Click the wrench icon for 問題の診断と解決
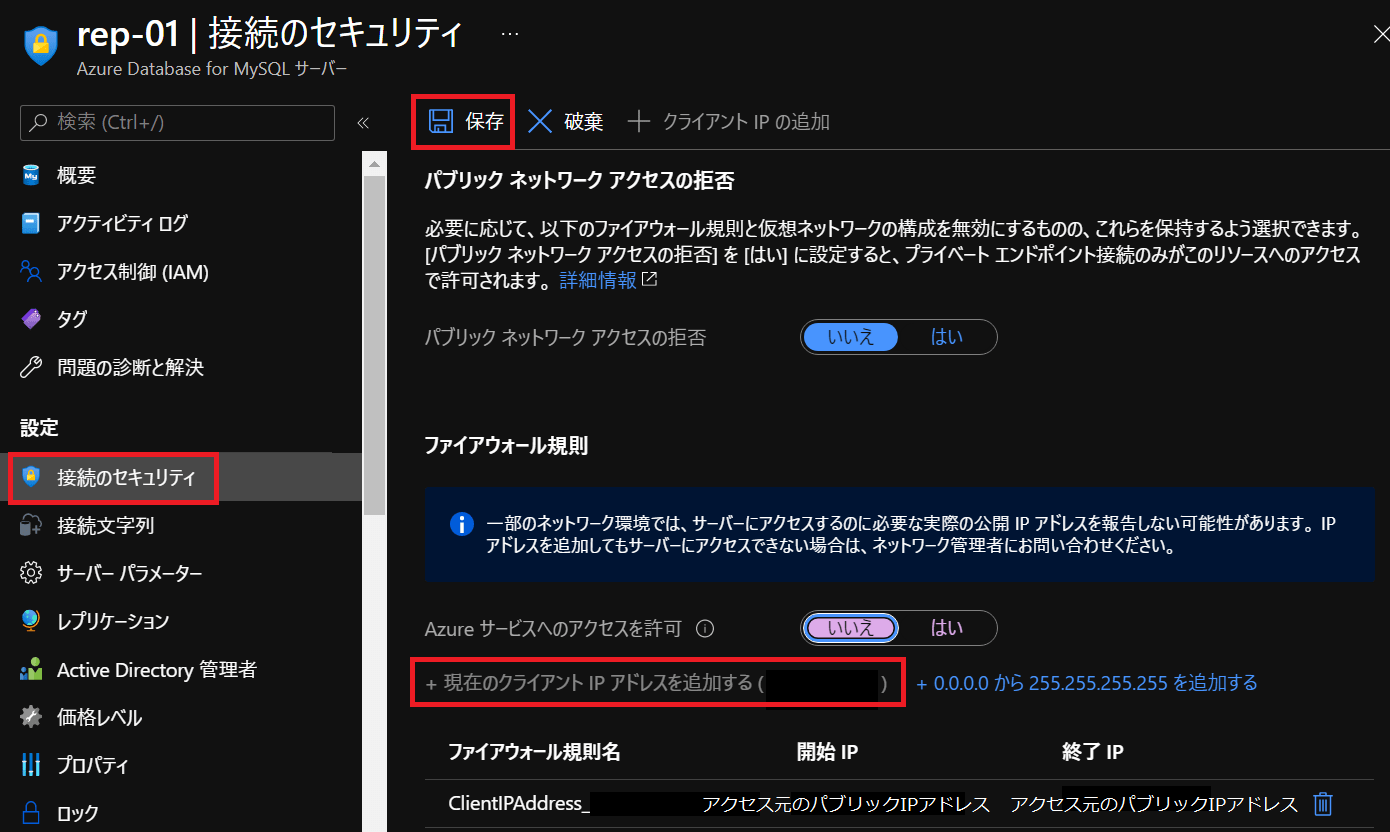Viewport: 1390px width, 832px height. [31, 367]
